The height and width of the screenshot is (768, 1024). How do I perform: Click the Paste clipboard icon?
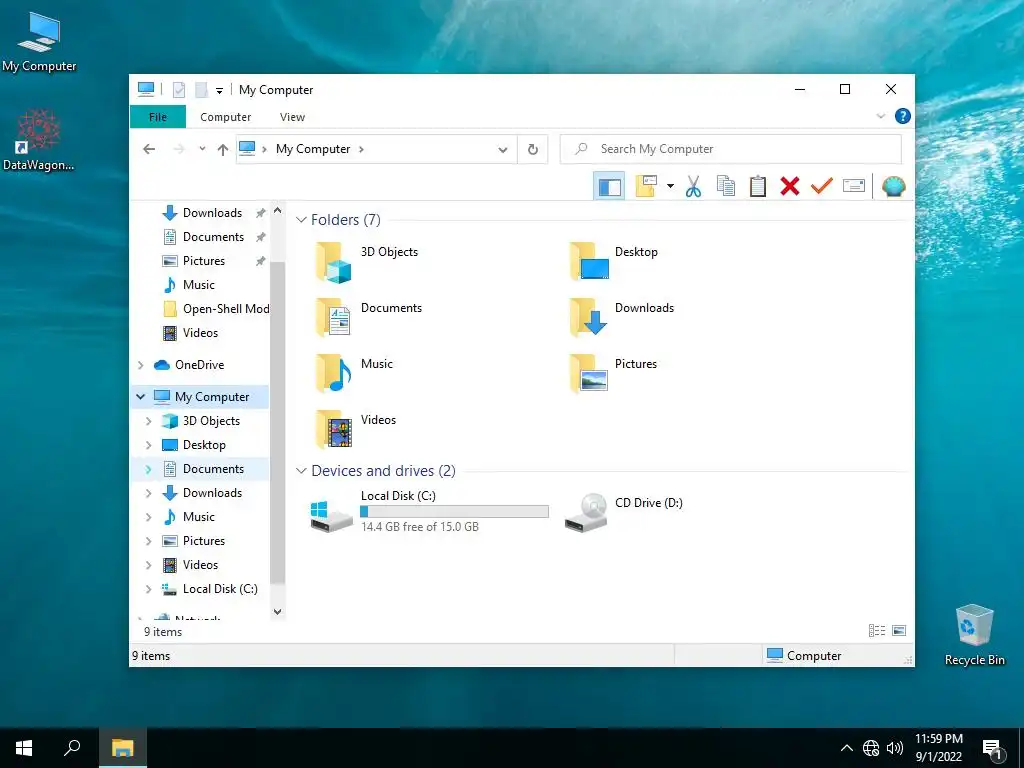click(758, 187)
